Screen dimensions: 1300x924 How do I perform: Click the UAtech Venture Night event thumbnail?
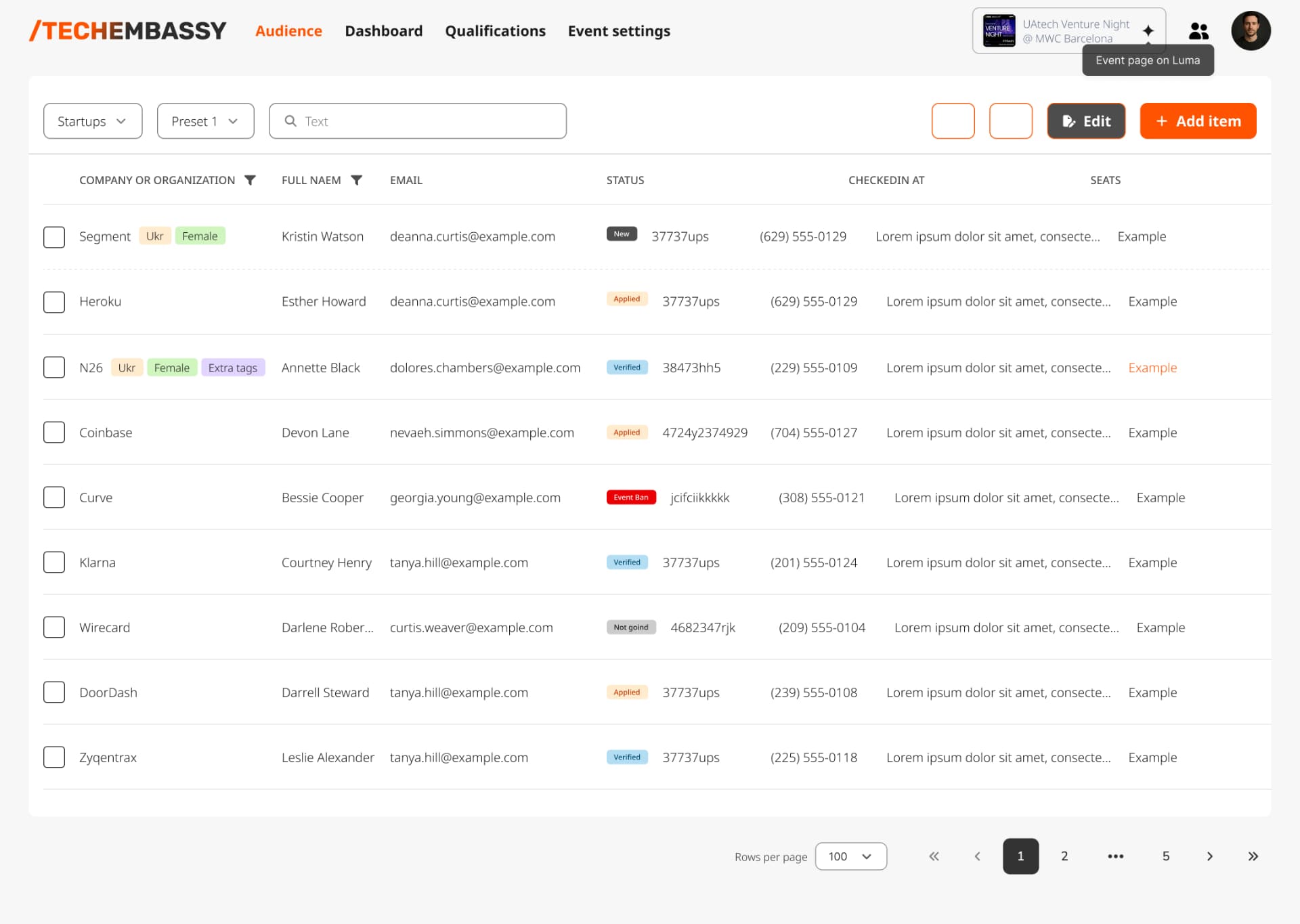click(x=999, y=31)
